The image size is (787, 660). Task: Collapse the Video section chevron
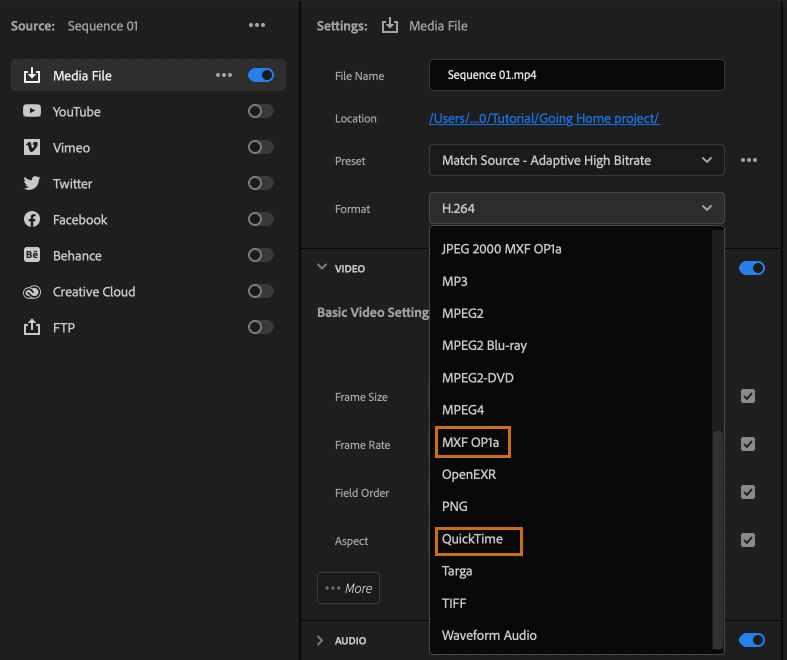tap(322, 268)
